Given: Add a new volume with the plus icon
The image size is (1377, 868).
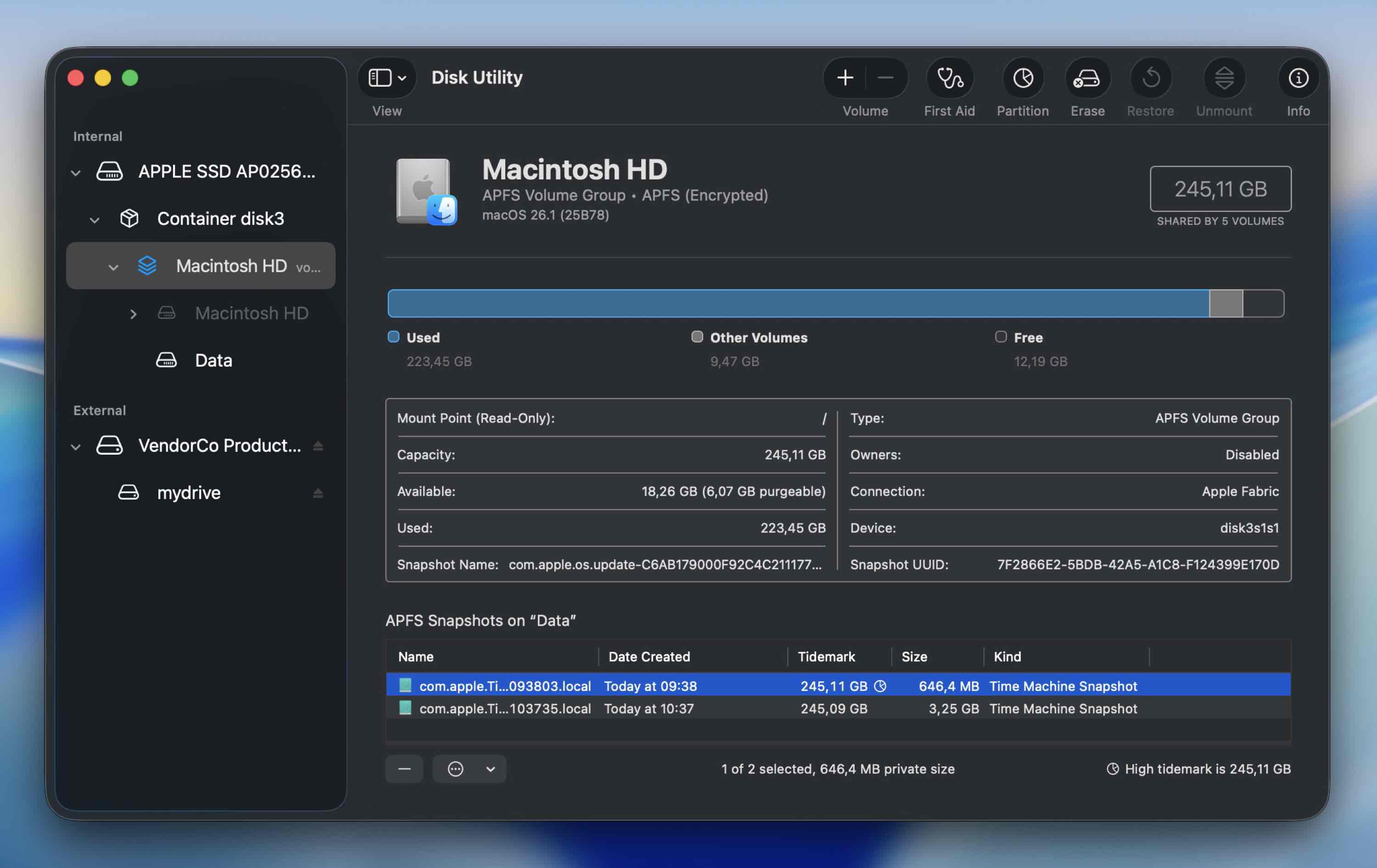Looking at the screenshot, I should click(x=845, y=77).
